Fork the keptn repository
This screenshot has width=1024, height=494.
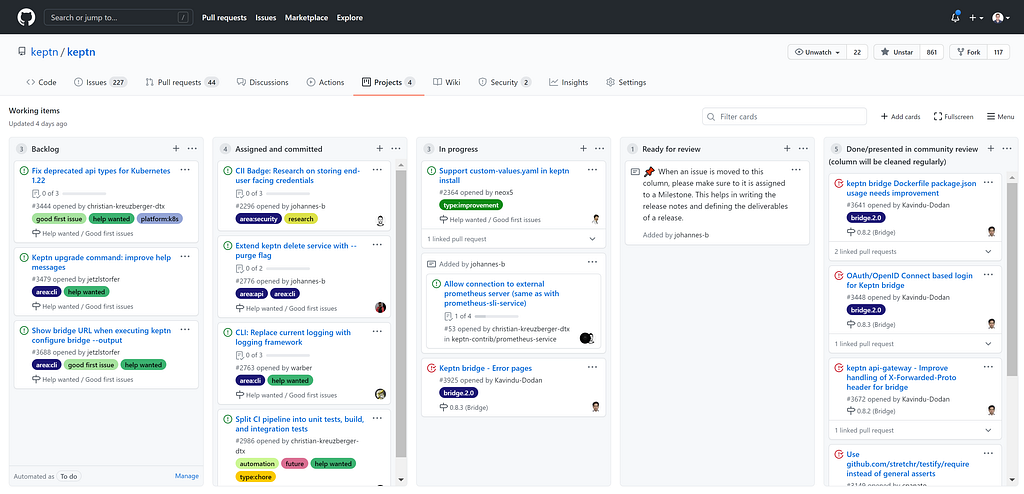click(969, 52)
